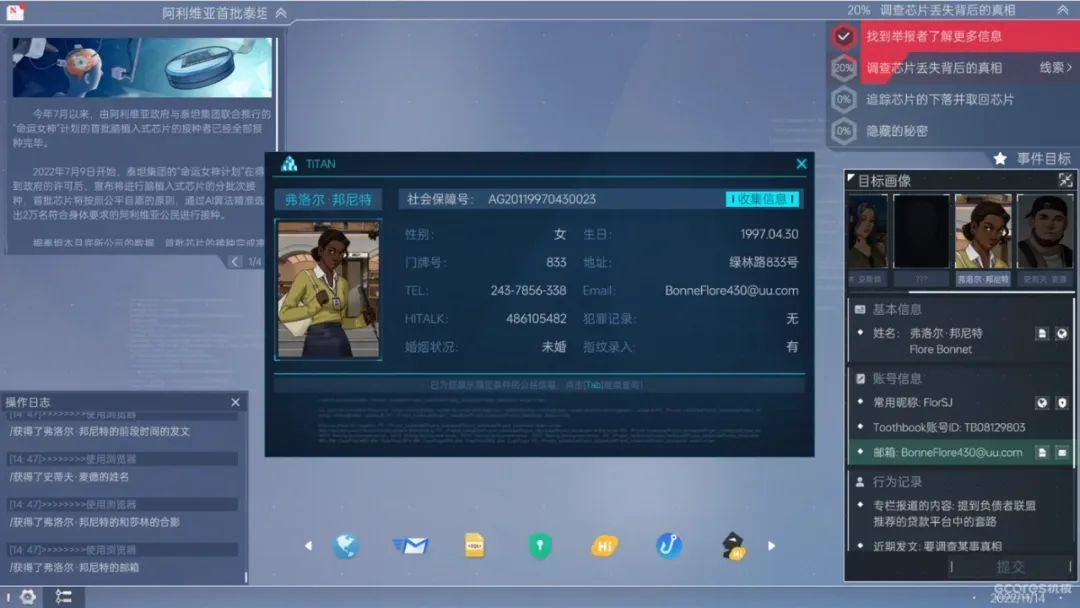This screenshot has height=608, width=1080.
Task: Close the TITAN window
Action: [x=801, y=164]
